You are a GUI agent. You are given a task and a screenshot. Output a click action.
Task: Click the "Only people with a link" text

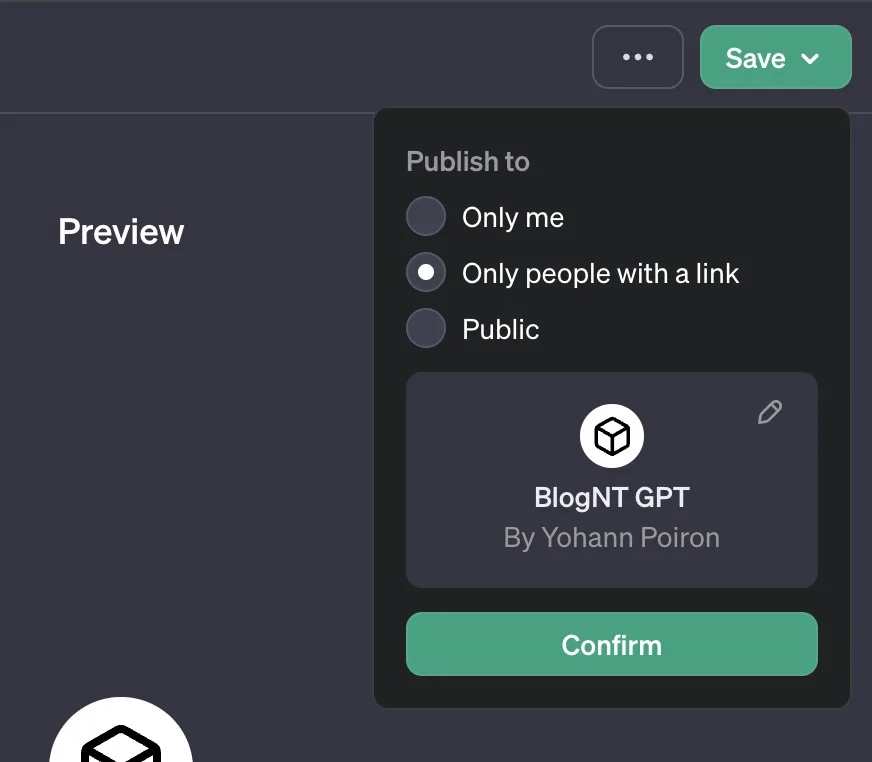600,274
